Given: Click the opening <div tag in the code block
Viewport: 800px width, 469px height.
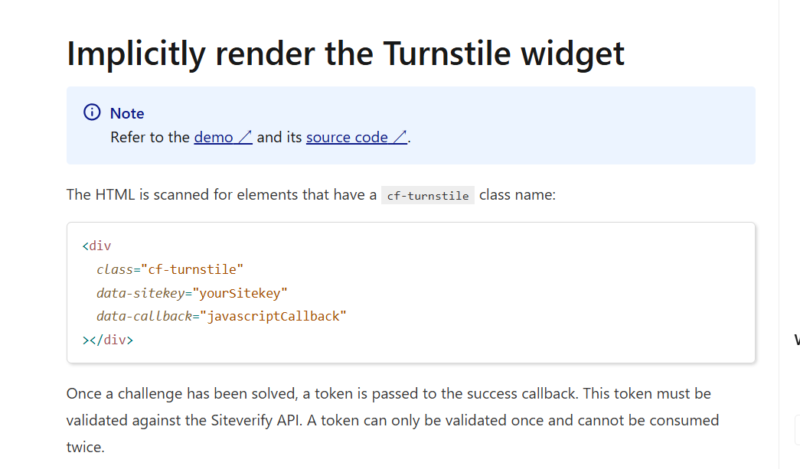Looking at the screenshot, I should tap(97, 246).
